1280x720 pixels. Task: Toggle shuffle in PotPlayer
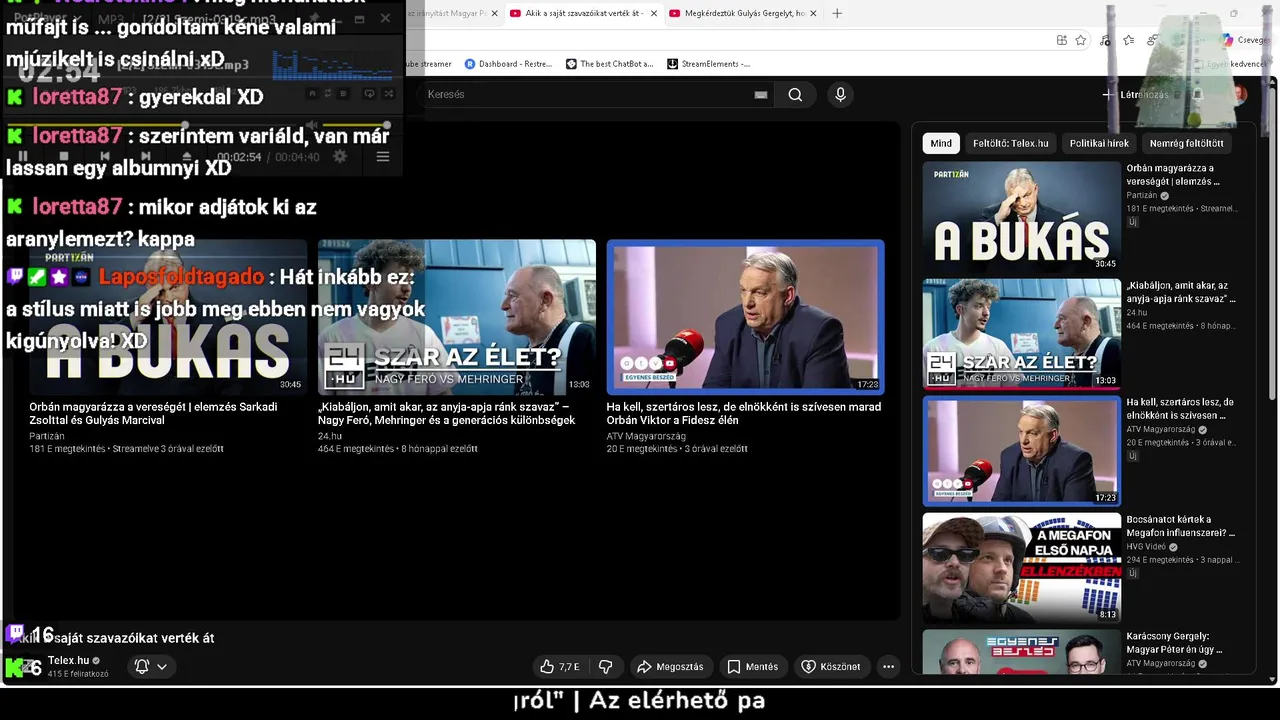(x=389, y=94)
